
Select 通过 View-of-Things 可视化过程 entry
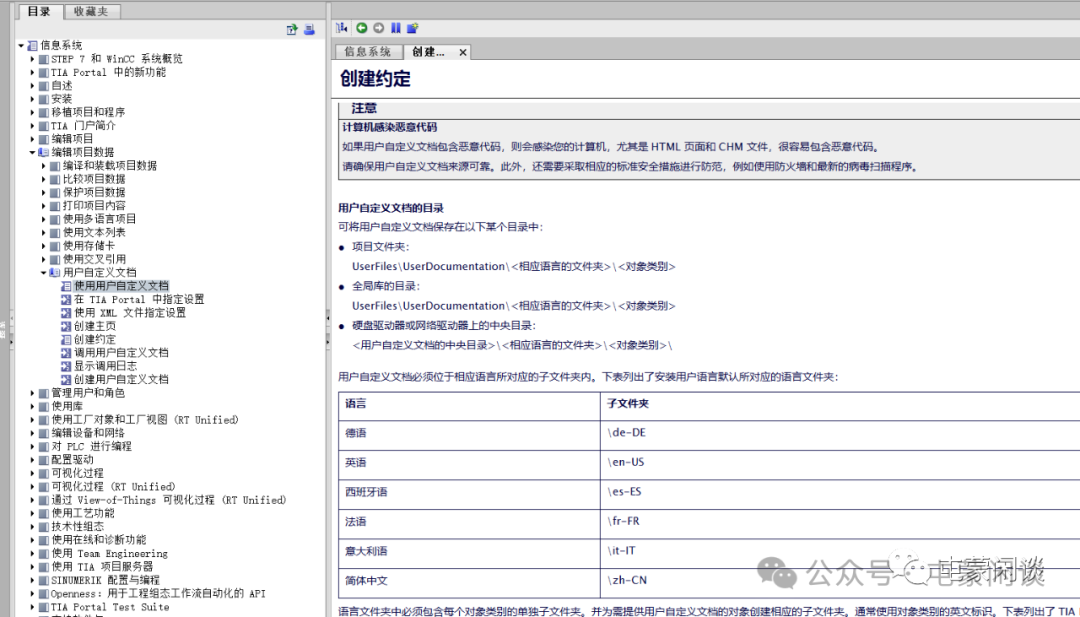(169, 500)
